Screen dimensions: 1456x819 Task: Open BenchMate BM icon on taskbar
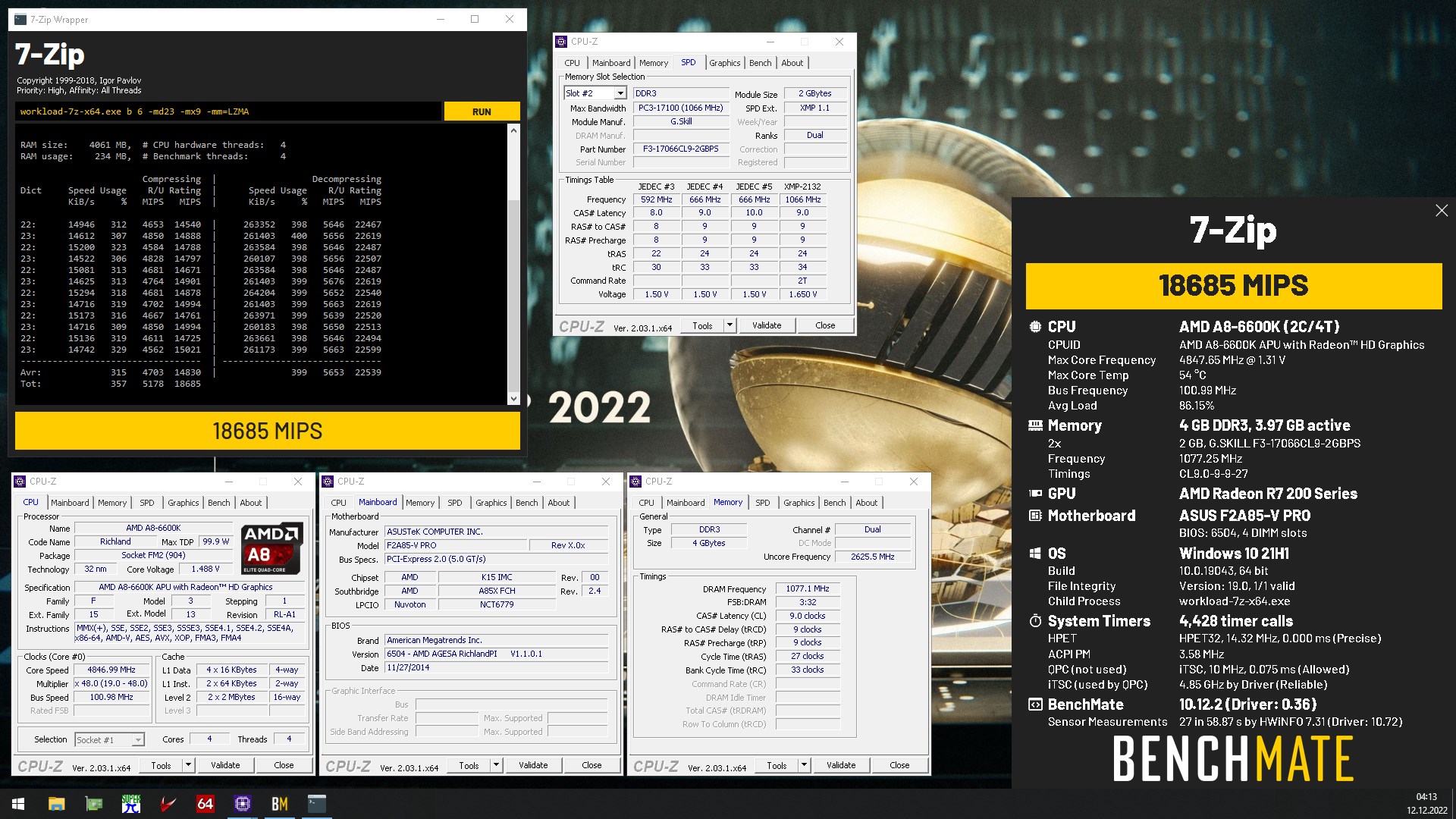point(279,804)
